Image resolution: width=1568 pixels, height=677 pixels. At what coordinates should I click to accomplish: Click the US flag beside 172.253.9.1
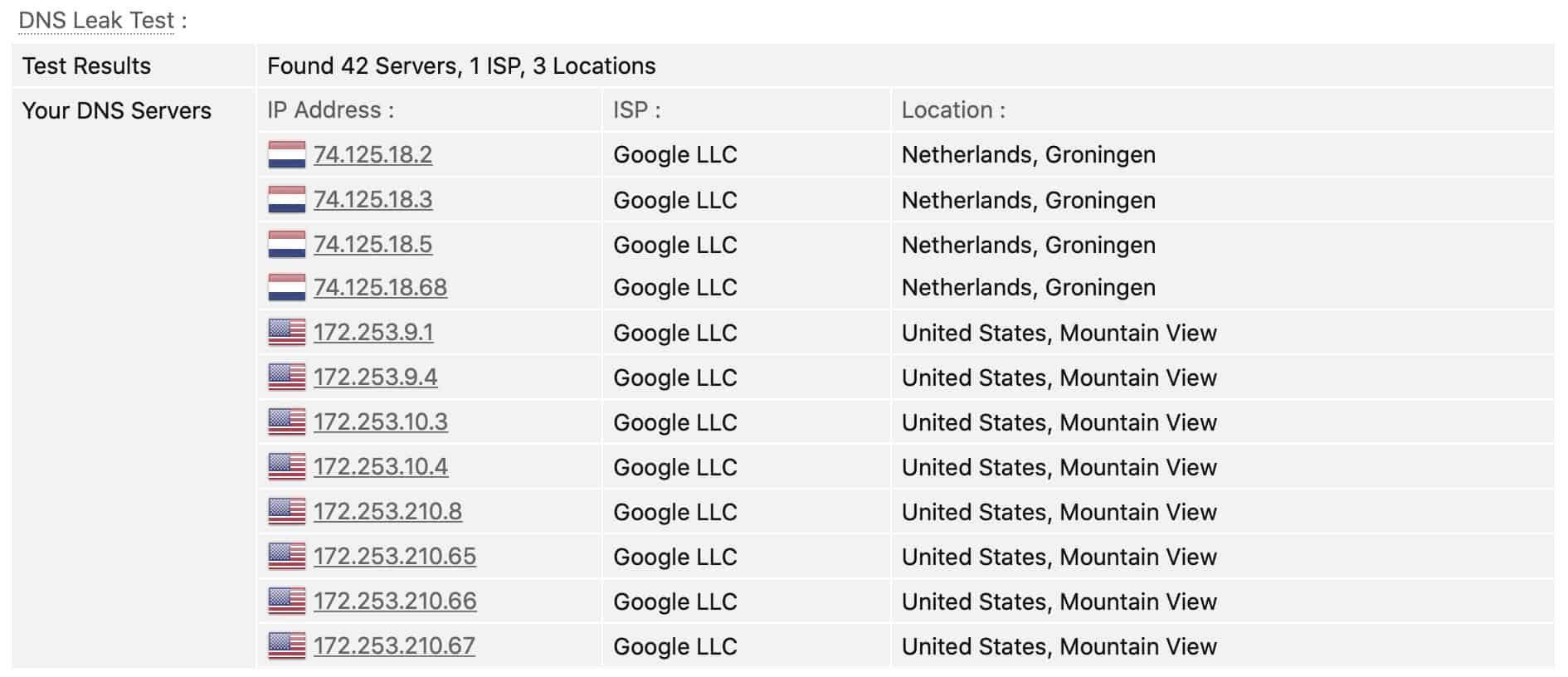(x=287, y=333)
